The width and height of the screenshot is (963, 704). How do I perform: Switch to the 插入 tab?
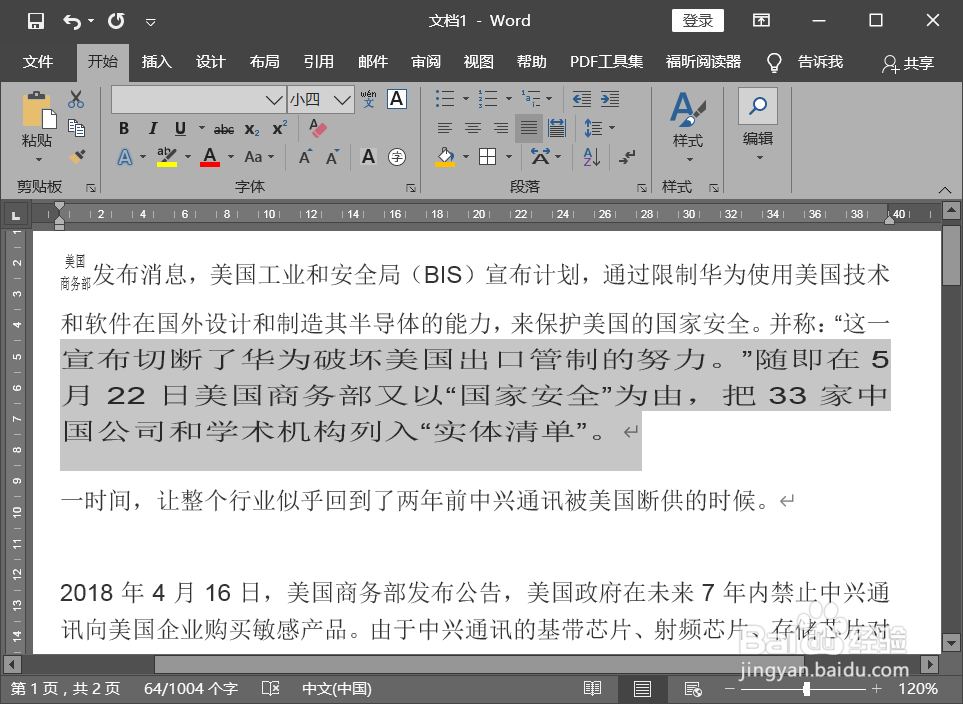157,62
